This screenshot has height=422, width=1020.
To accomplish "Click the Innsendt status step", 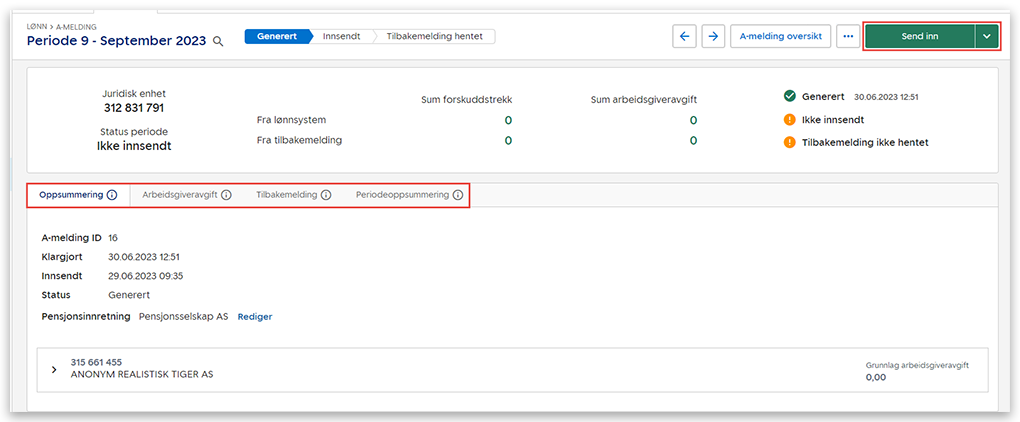I will coord(343,36).
